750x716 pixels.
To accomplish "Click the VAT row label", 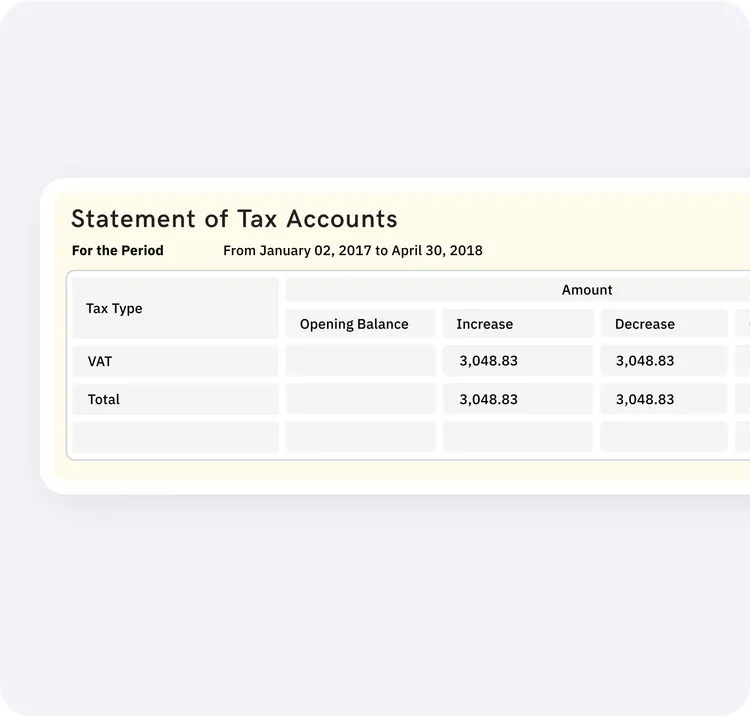I will pyautogui.click(x=100, y=361).
